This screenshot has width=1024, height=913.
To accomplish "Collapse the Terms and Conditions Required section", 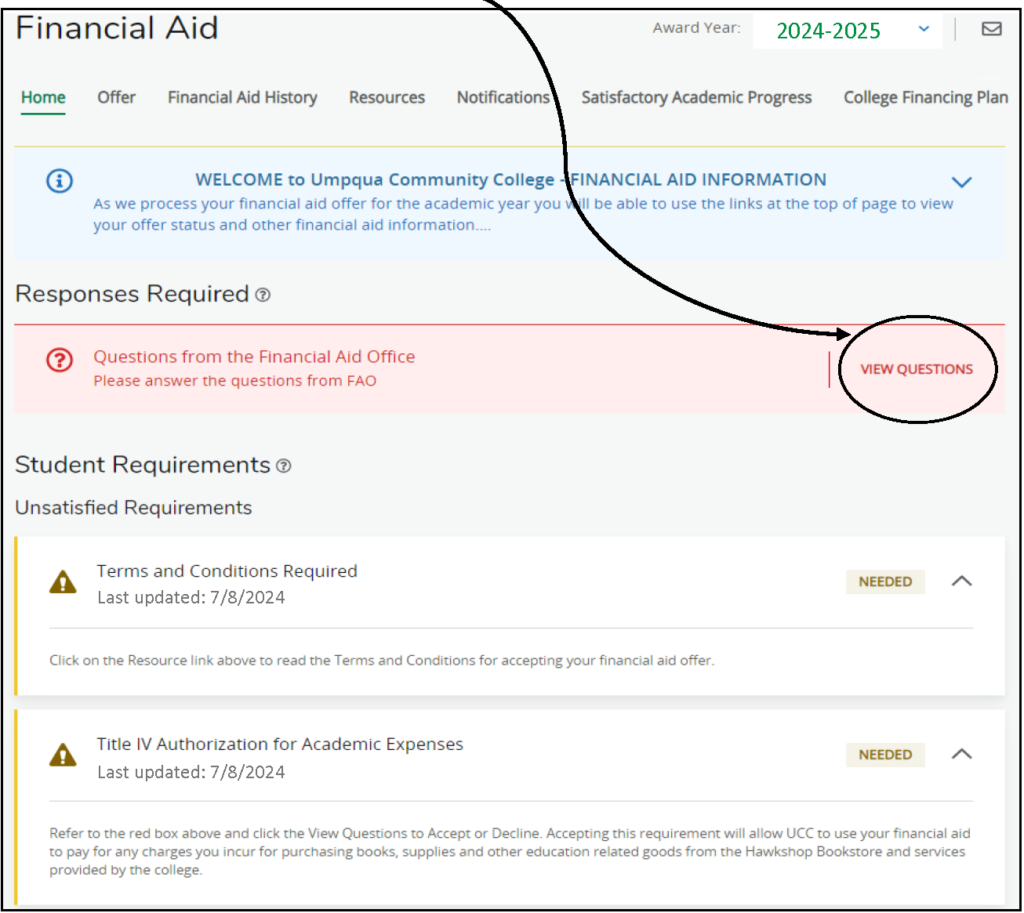I will point(961,581).
